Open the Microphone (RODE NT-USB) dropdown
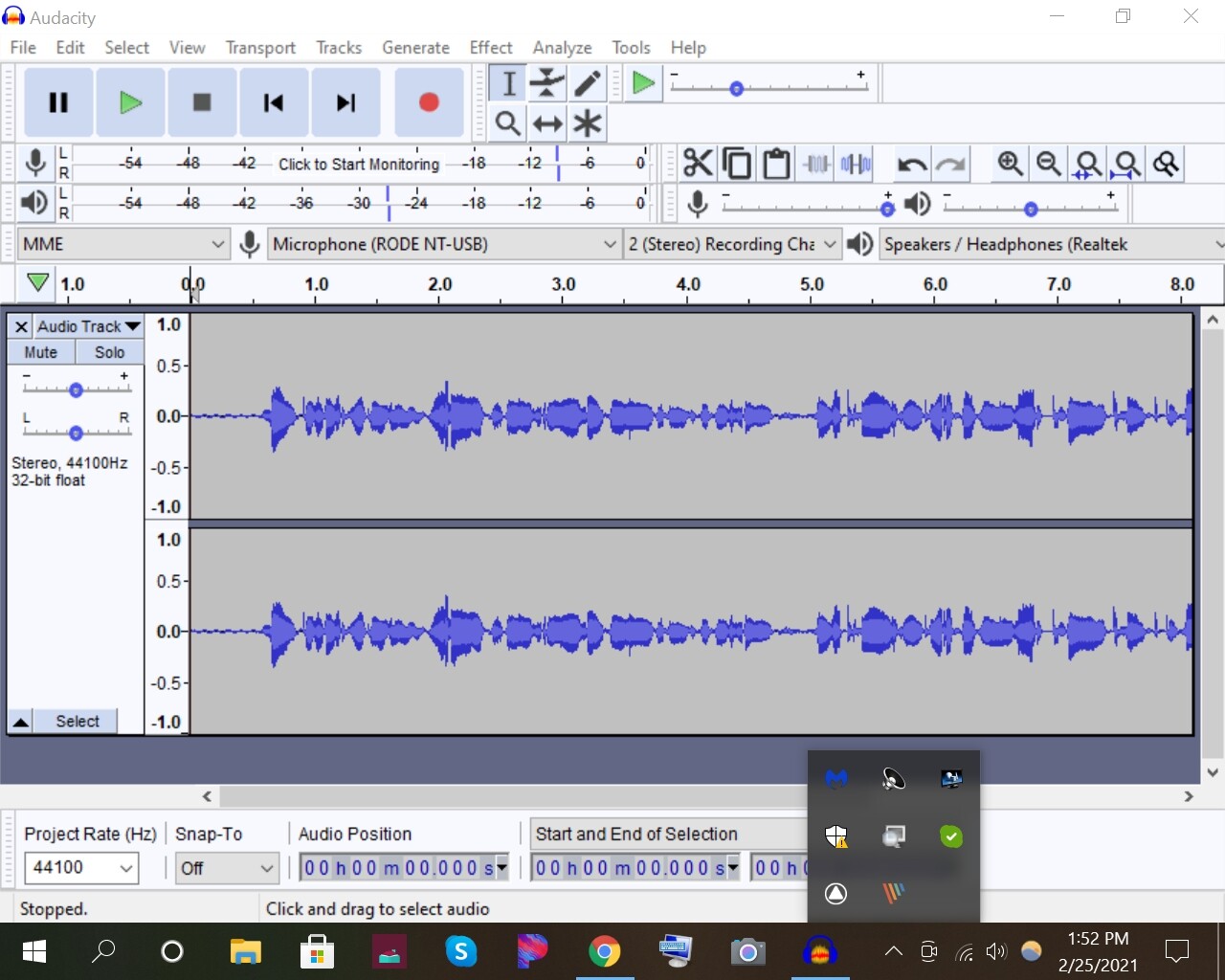The width and height of the screenshot is (1225, 980). tap(444, 244)
